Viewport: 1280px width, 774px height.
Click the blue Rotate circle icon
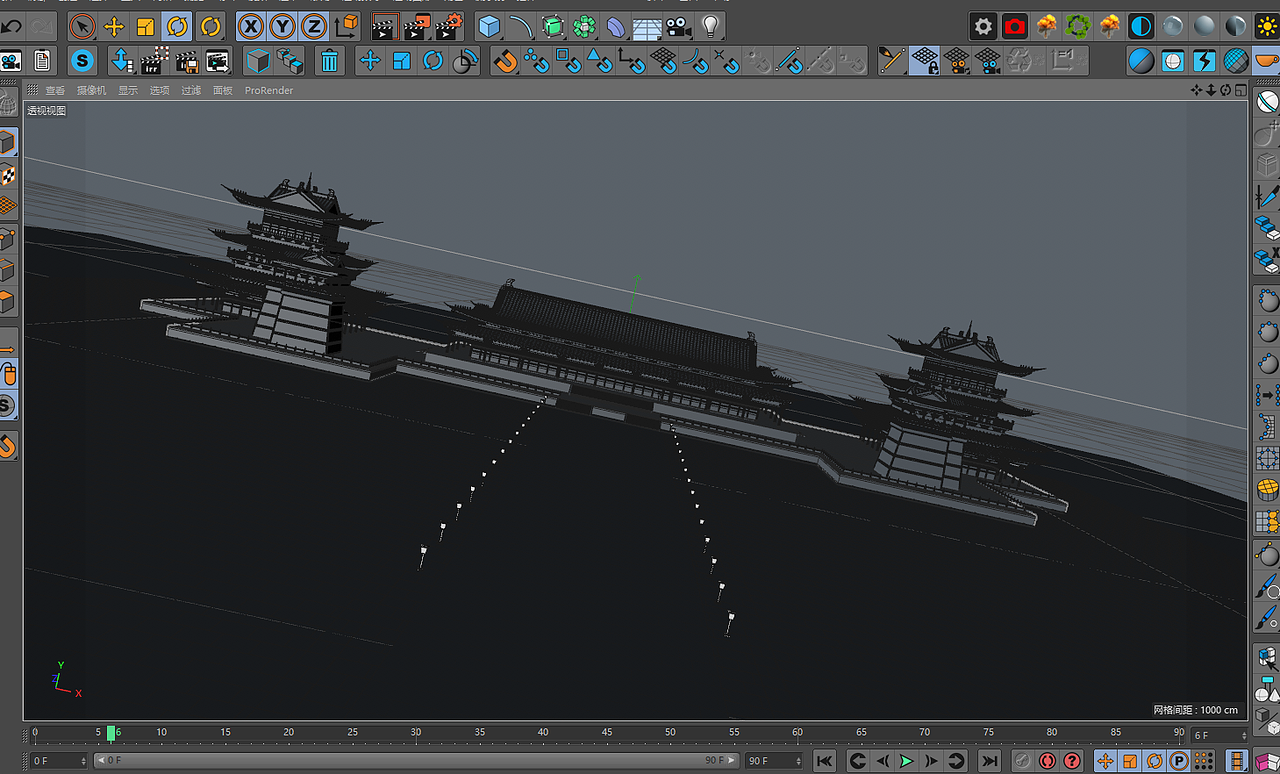pos(433,61)
